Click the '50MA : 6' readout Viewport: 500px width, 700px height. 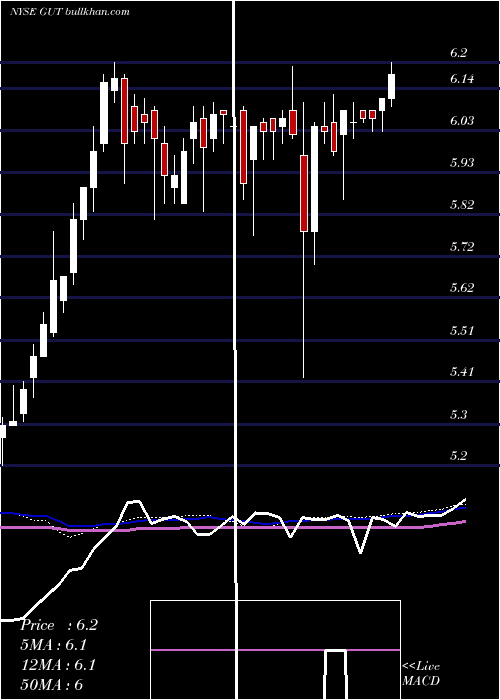[52, 685]
